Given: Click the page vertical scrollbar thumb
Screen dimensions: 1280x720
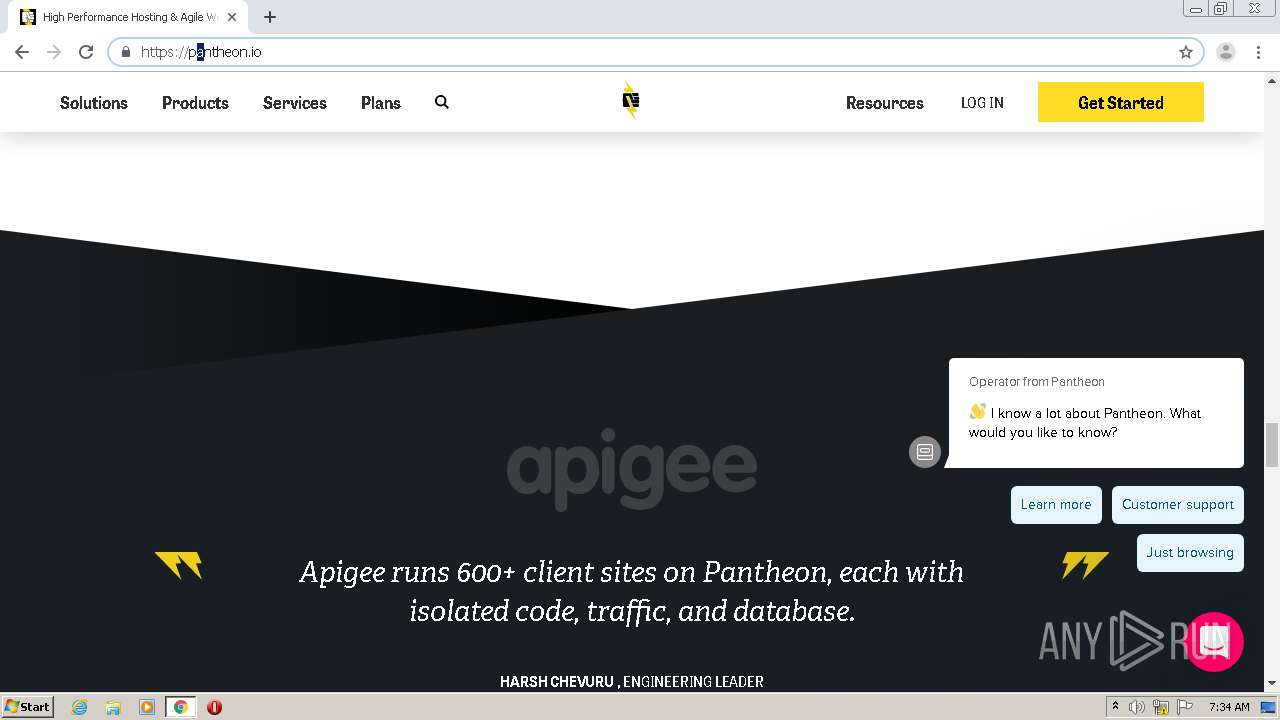Looking at the screenshot, I should click(x=1272, y=444).
